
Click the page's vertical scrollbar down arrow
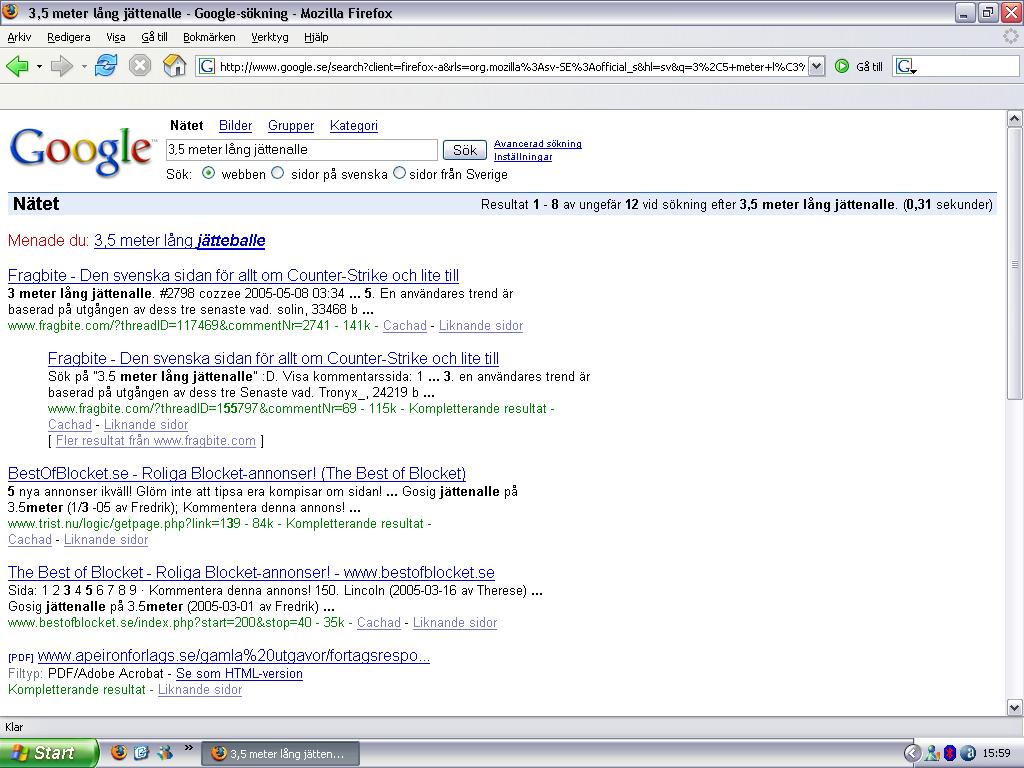click(x=1015, y=708)
